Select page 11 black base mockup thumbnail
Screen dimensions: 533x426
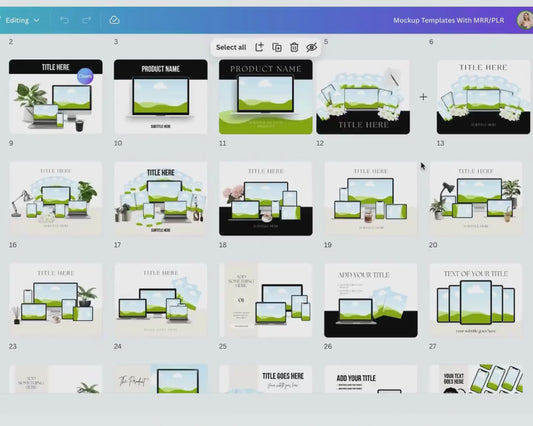(x=266, y=199)
